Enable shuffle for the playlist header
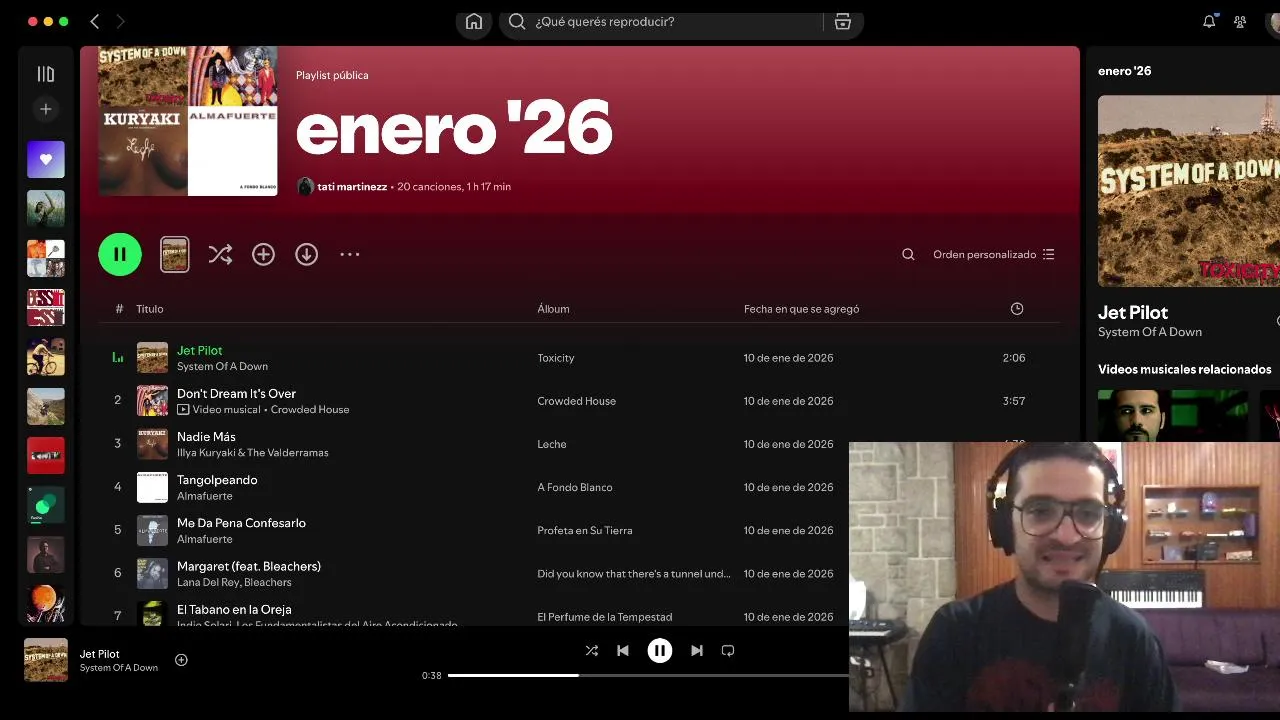1280x720 pixels. [220, 255]
